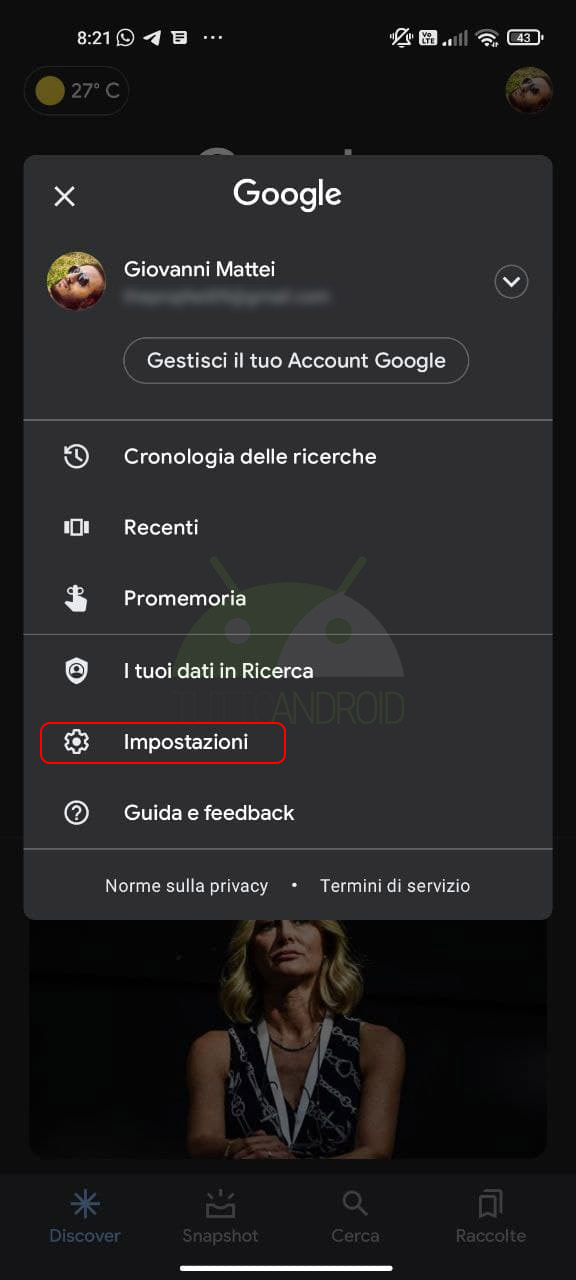Tap Gestisci il tuo Account Google
Viewport: 576px width, 1280px height.
click(296, 361)
